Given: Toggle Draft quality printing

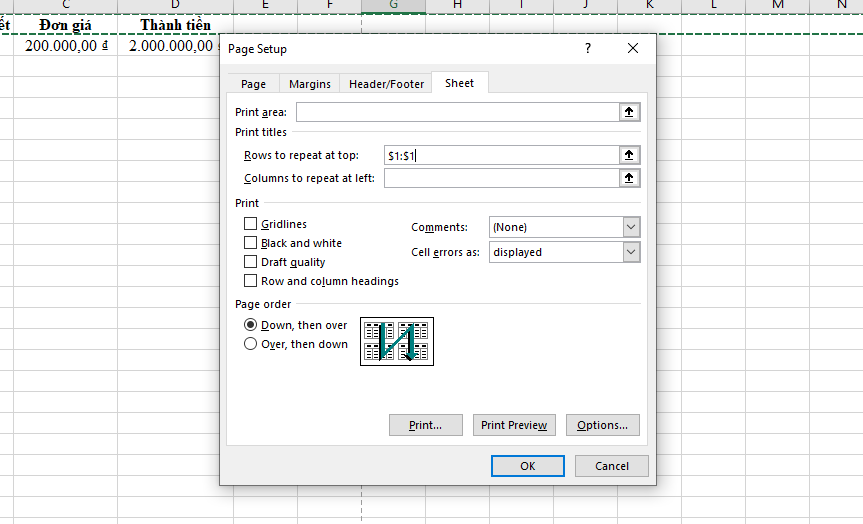Looking at the screenshot, I should point(250,261).
